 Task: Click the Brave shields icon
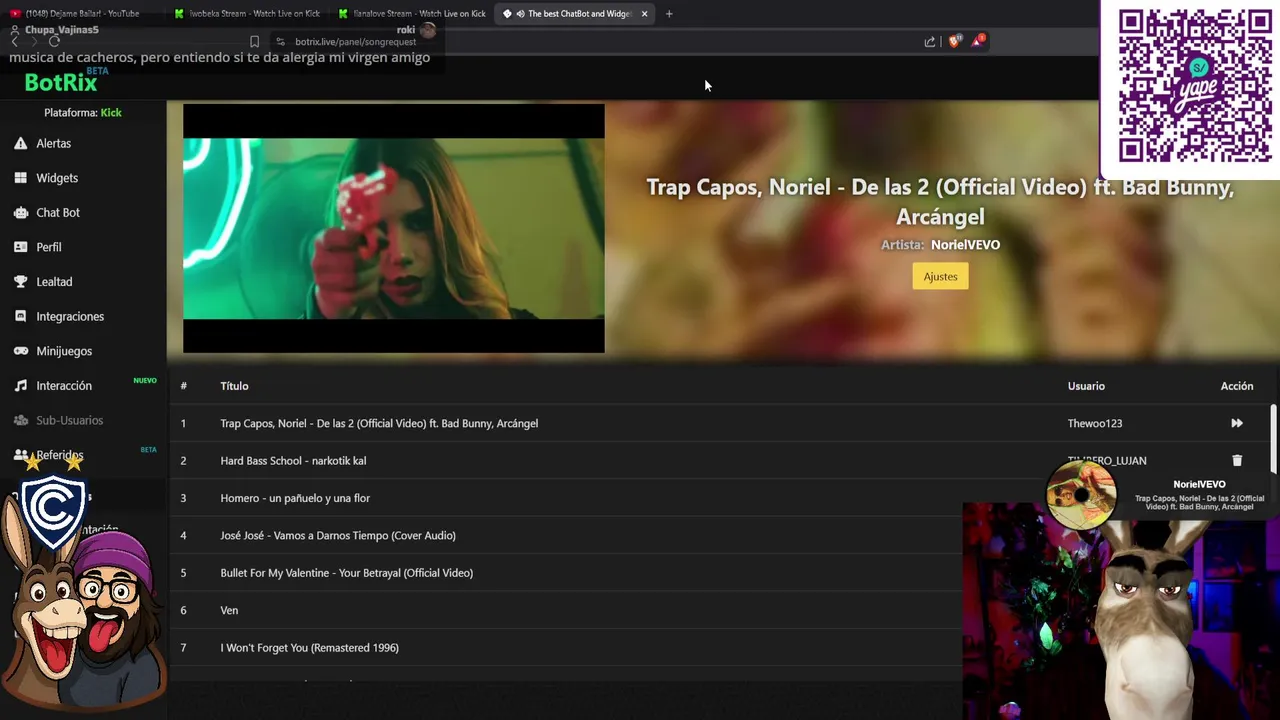[954, 42]
